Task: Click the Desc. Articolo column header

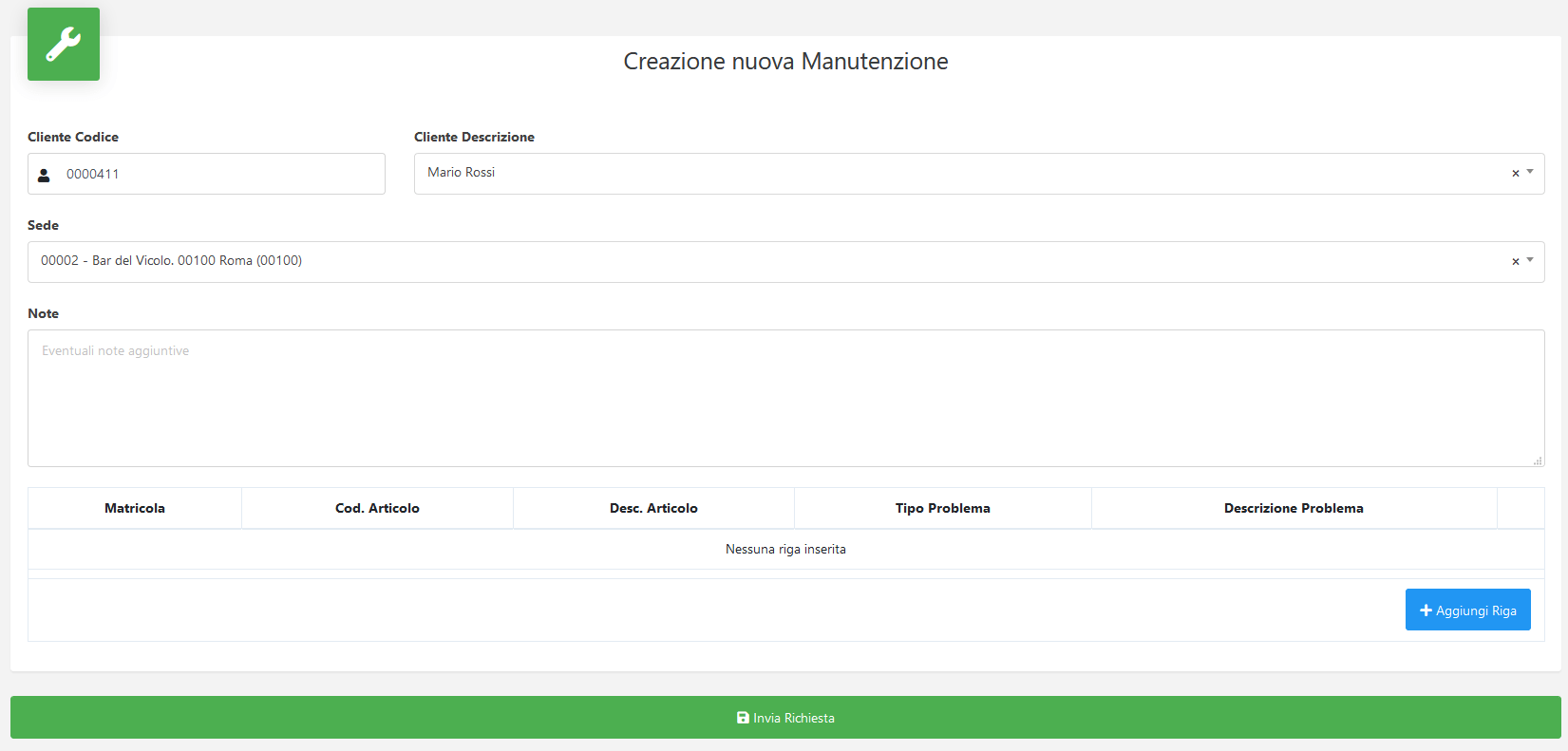Action: click(x=653, y=508)
